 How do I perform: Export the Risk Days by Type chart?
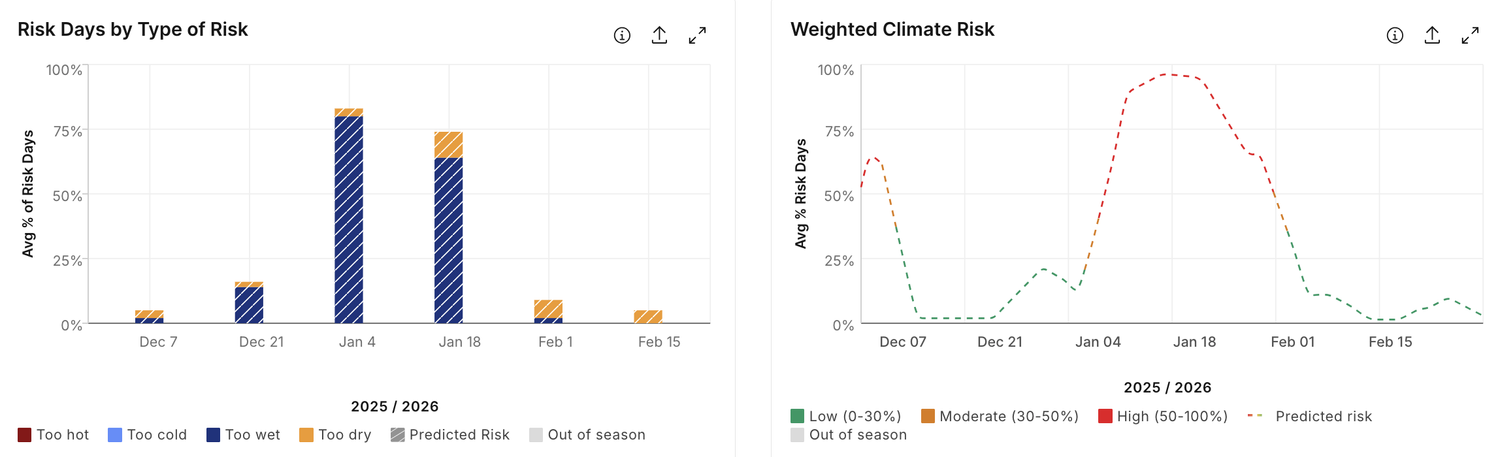click(x=659, y=36)
